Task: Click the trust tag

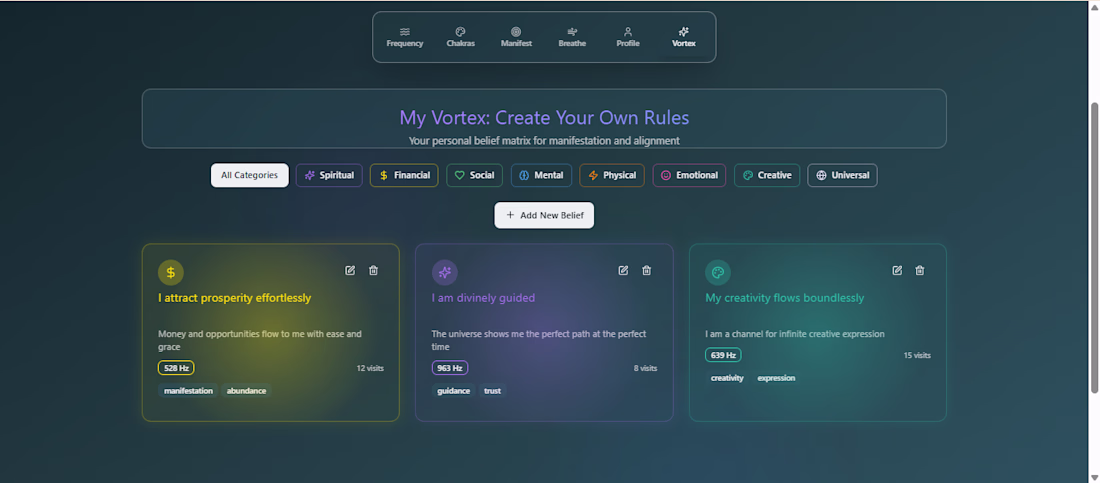Action: click(492, 390)
